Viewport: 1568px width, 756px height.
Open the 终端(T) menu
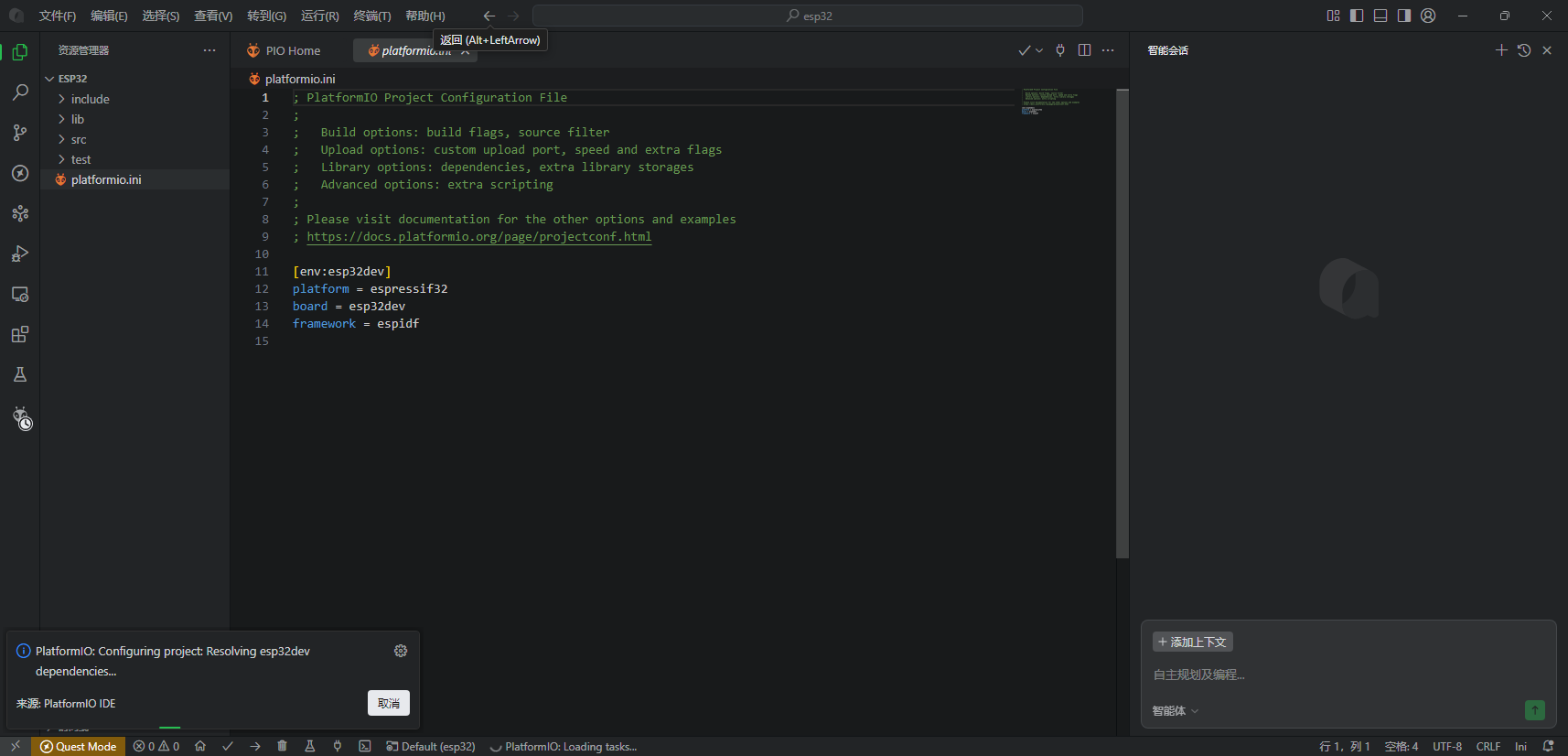[x=371, y=16]
